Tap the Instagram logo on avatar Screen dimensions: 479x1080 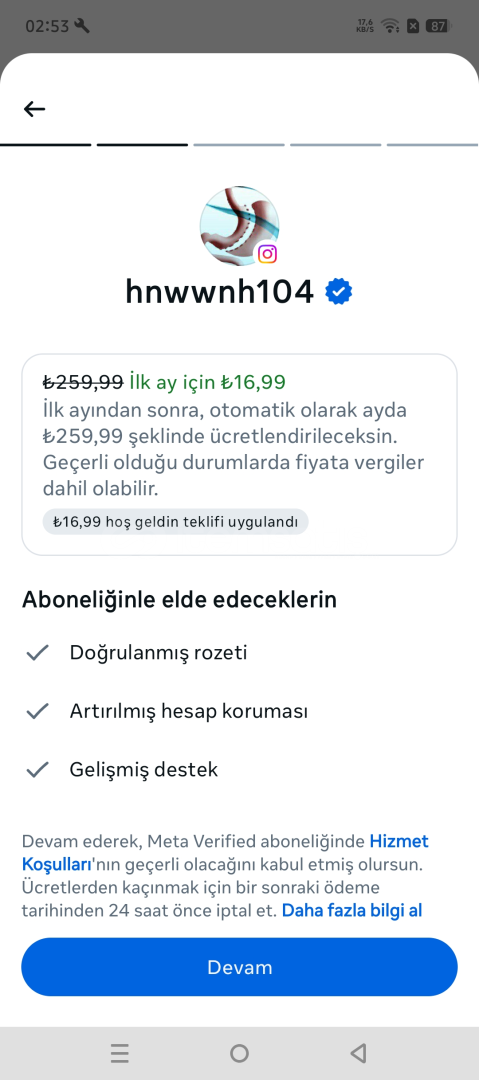(x=267, y=254)
